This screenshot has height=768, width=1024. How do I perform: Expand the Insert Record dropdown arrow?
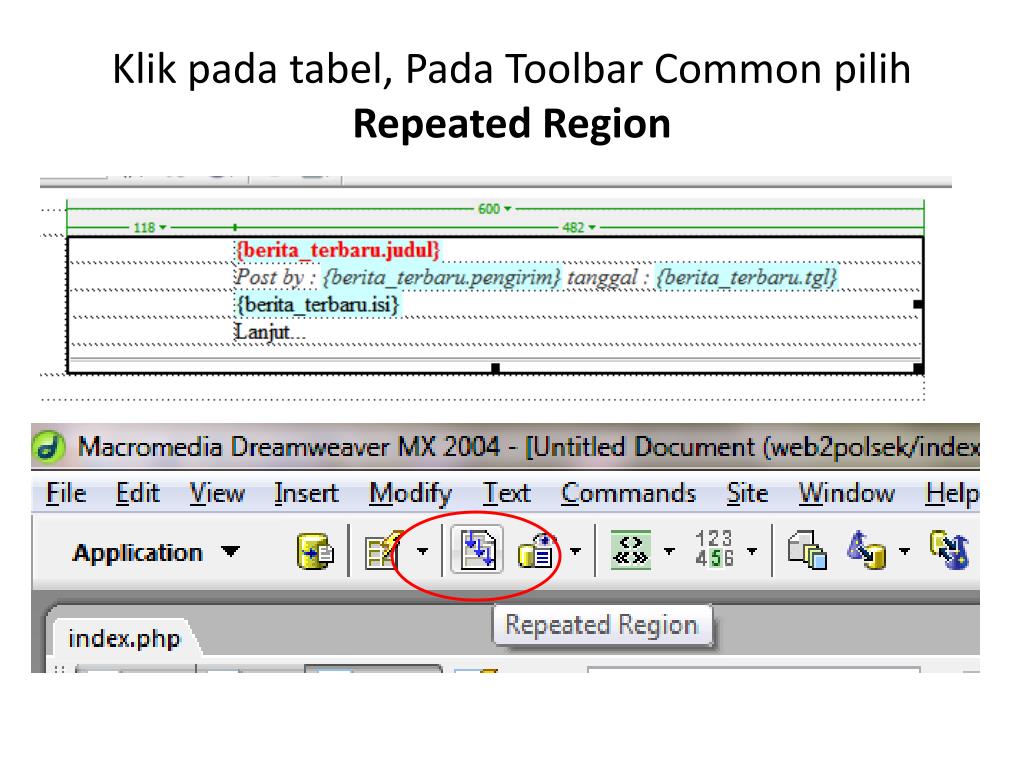tap(904, 551)
